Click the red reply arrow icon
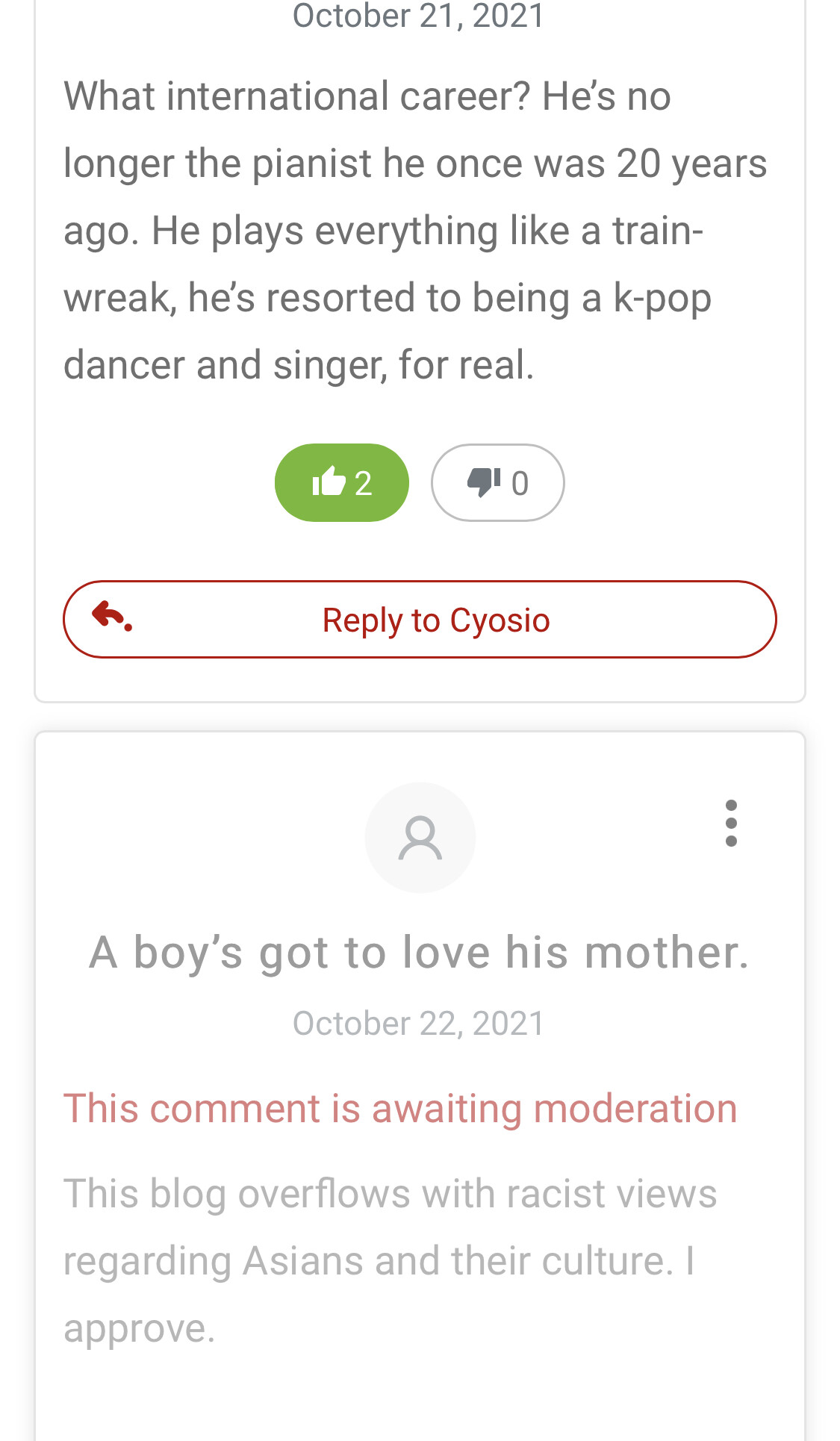This screenshot has height=1441, width=840. coord(112,617)
